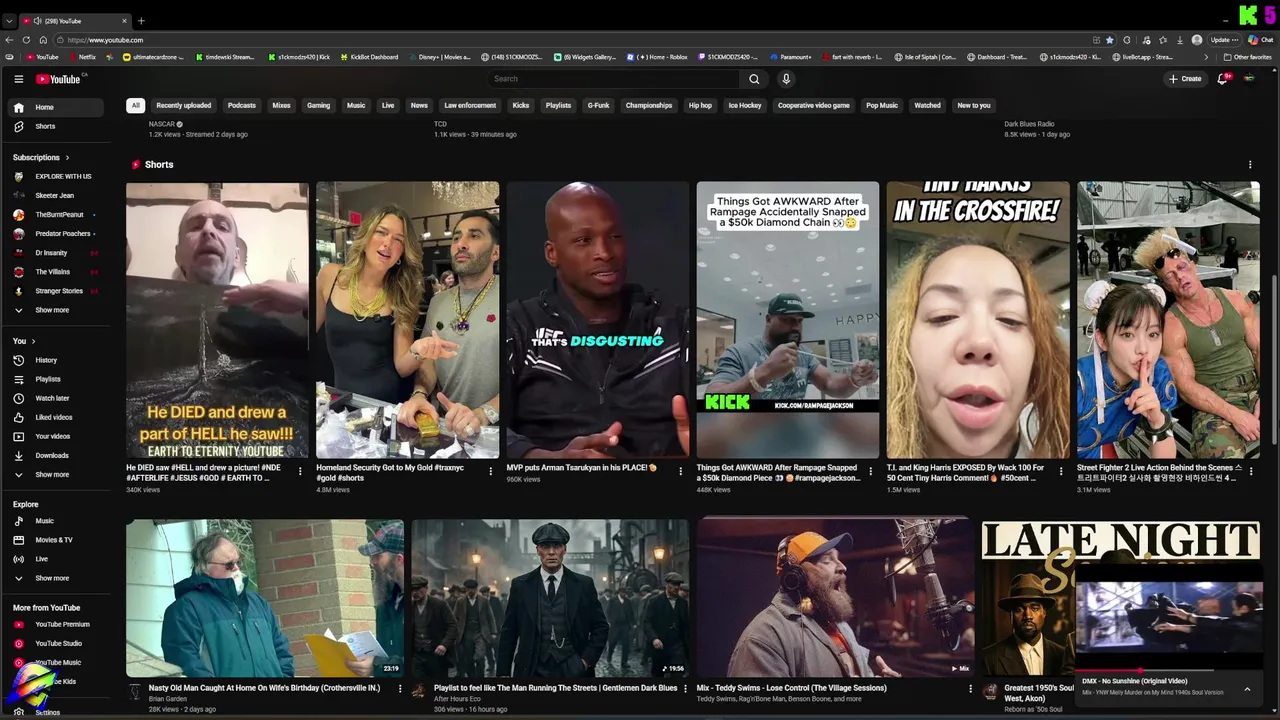Select the Gaming chip
This screenshot has height=720, width=1280.
tap(318, 105)
